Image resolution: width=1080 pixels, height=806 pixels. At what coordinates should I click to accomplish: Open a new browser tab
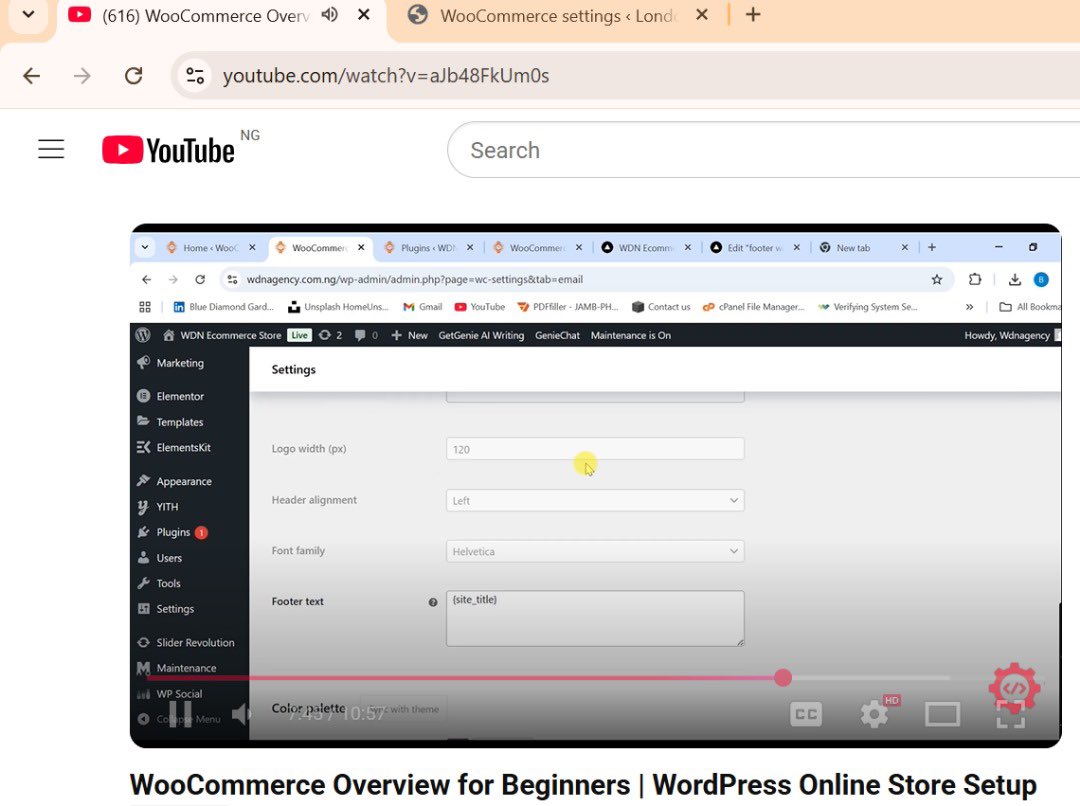click(753, 14)
